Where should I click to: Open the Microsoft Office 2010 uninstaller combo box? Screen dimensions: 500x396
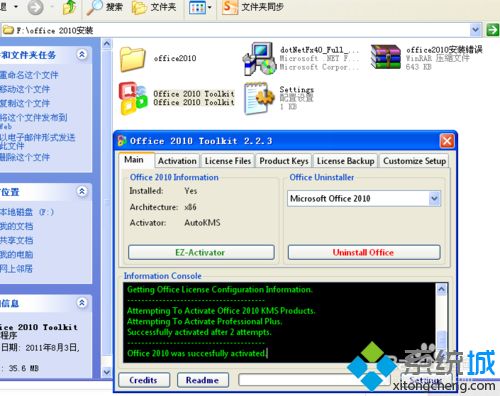tap(364, 199)
